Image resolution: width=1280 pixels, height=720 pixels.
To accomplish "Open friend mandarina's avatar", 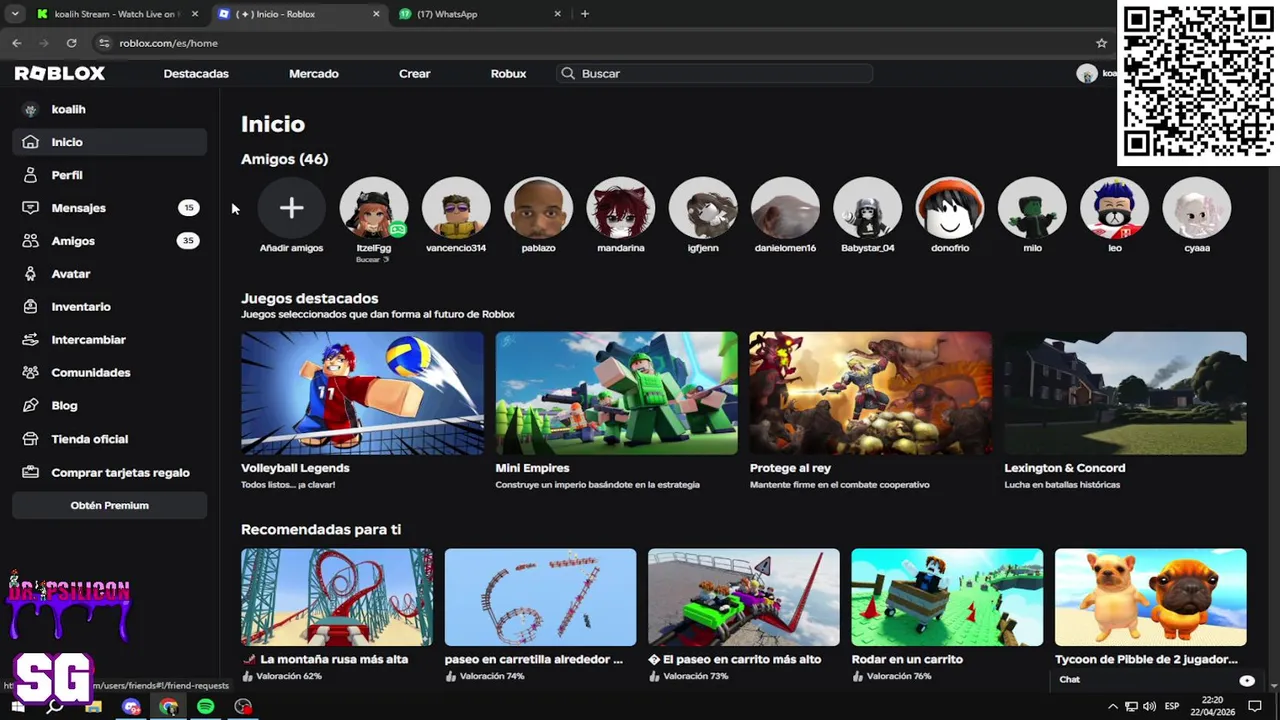I will [620, 208].
